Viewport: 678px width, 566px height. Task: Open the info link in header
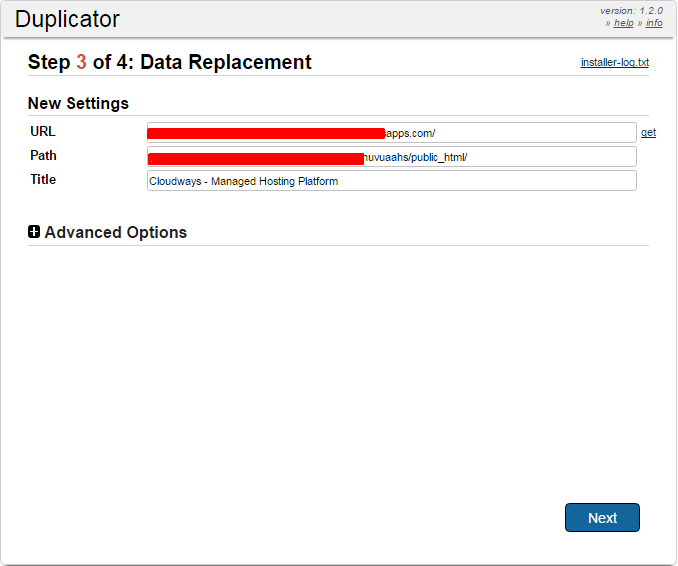(x=654, y=23)
